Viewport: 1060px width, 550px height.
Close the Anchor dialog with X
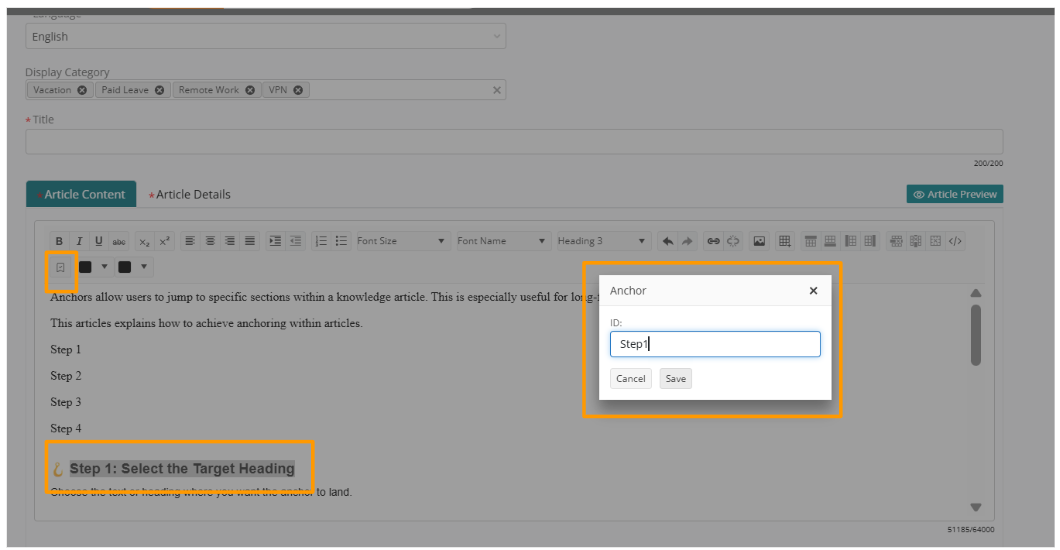(x=813, y=291)
